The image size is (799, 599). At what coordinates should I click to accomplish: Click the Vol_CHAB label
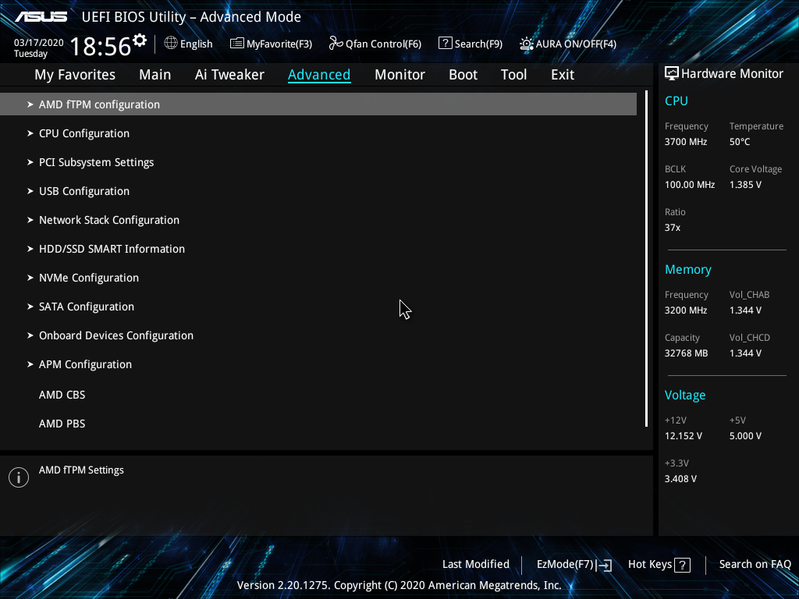[x=749, y=295]
